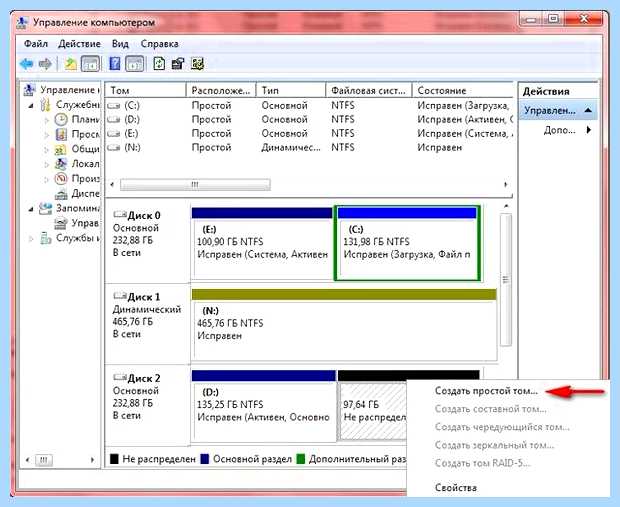Click the Refresh toolbar icon

click(159, 64)
